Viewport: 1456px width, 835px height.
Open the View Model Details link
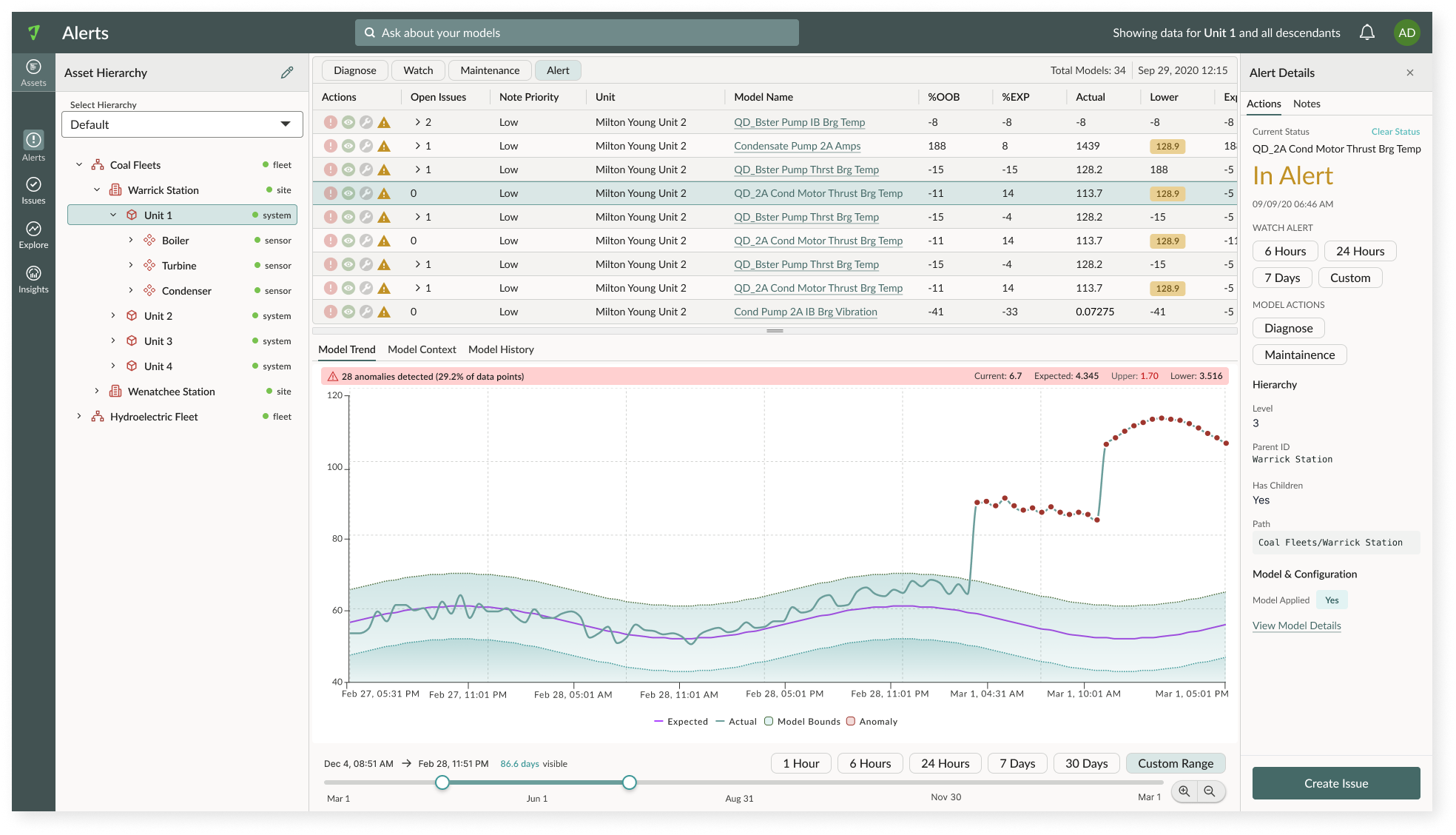(x=1296, y=626)
